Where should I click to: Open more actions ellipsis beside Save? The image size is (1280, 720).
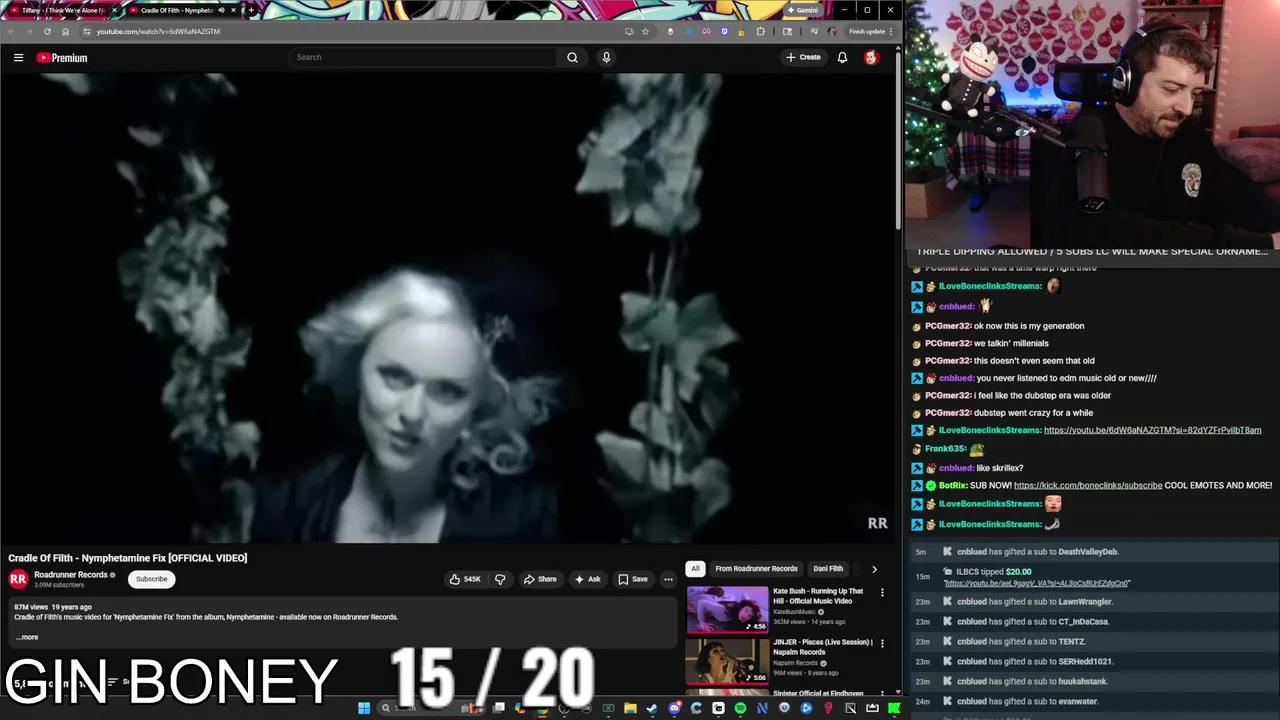668,579
